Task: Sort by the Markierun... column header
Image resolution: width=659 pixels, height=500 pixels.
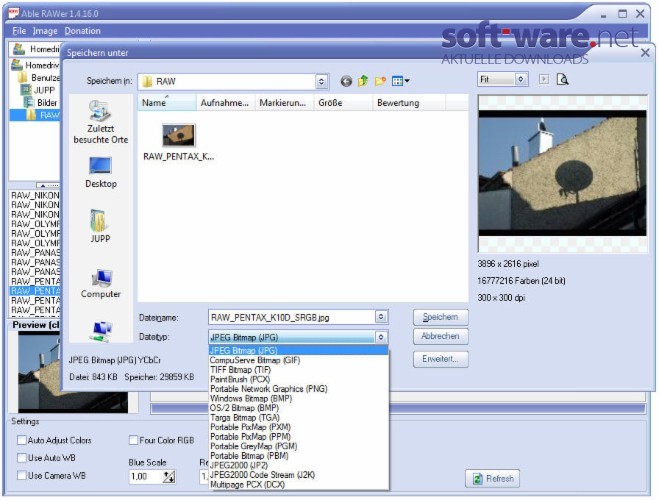Action: [285, 103]
